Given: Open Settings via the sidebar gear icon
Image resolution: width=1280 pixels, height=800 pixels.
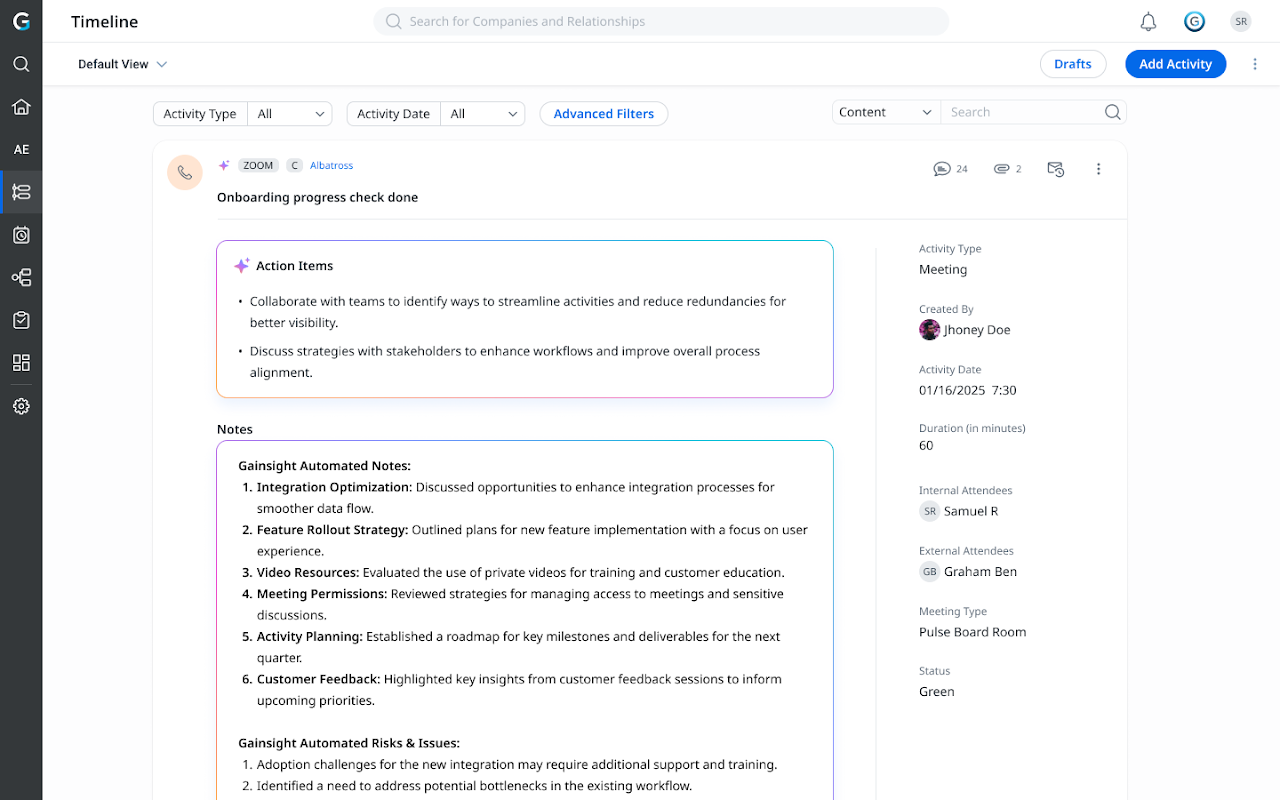Looking at the screenshot, I should (x=21, y=406).
